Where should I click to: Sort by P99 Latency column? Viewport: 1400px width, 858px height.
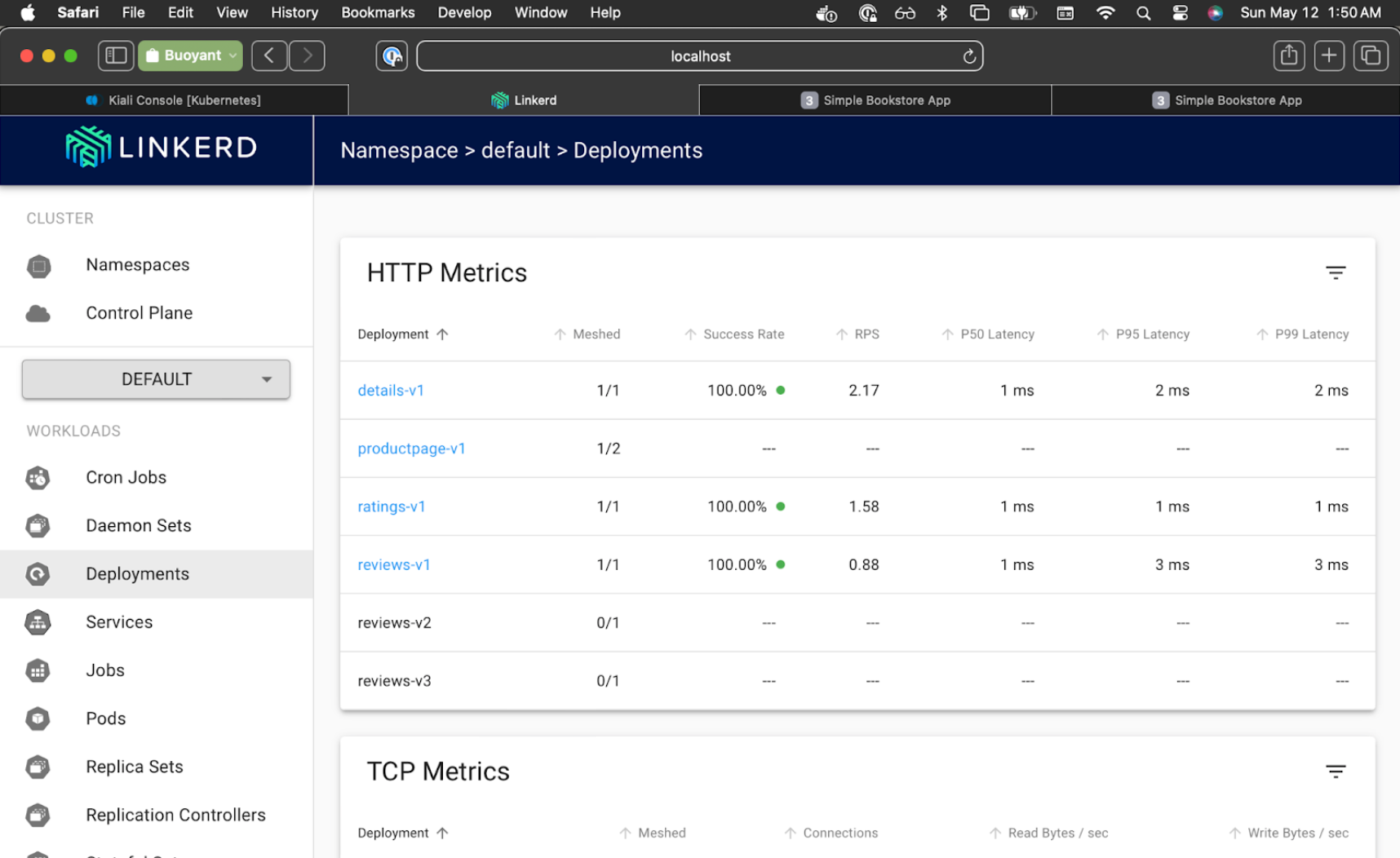click(x=1302, y=334)
